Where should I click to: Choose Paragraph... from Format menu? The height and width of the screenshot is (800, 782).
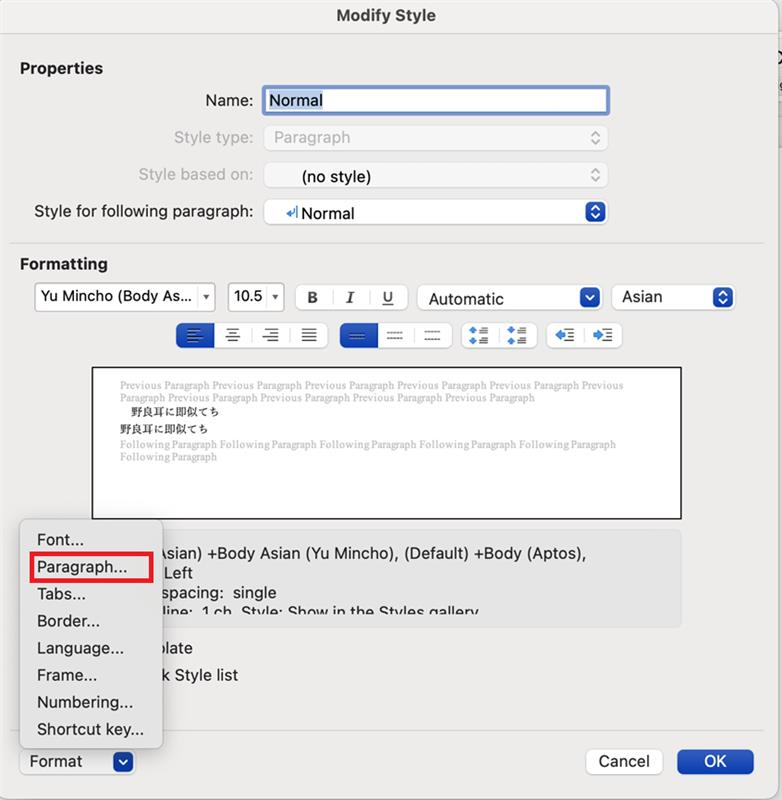tap(91, 567)
